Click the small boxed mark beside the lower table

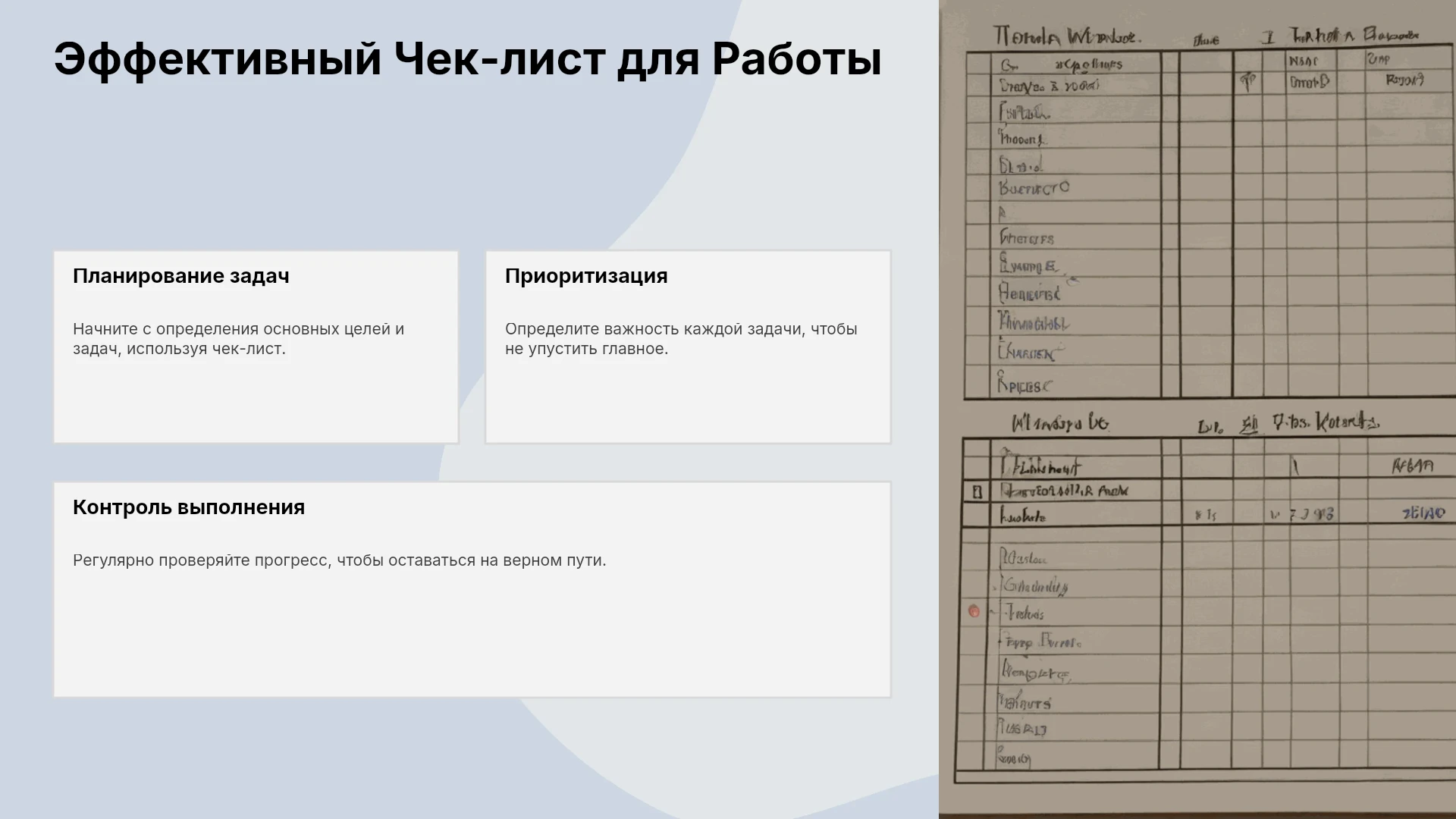pyautogui.click(x=977, y=492)
